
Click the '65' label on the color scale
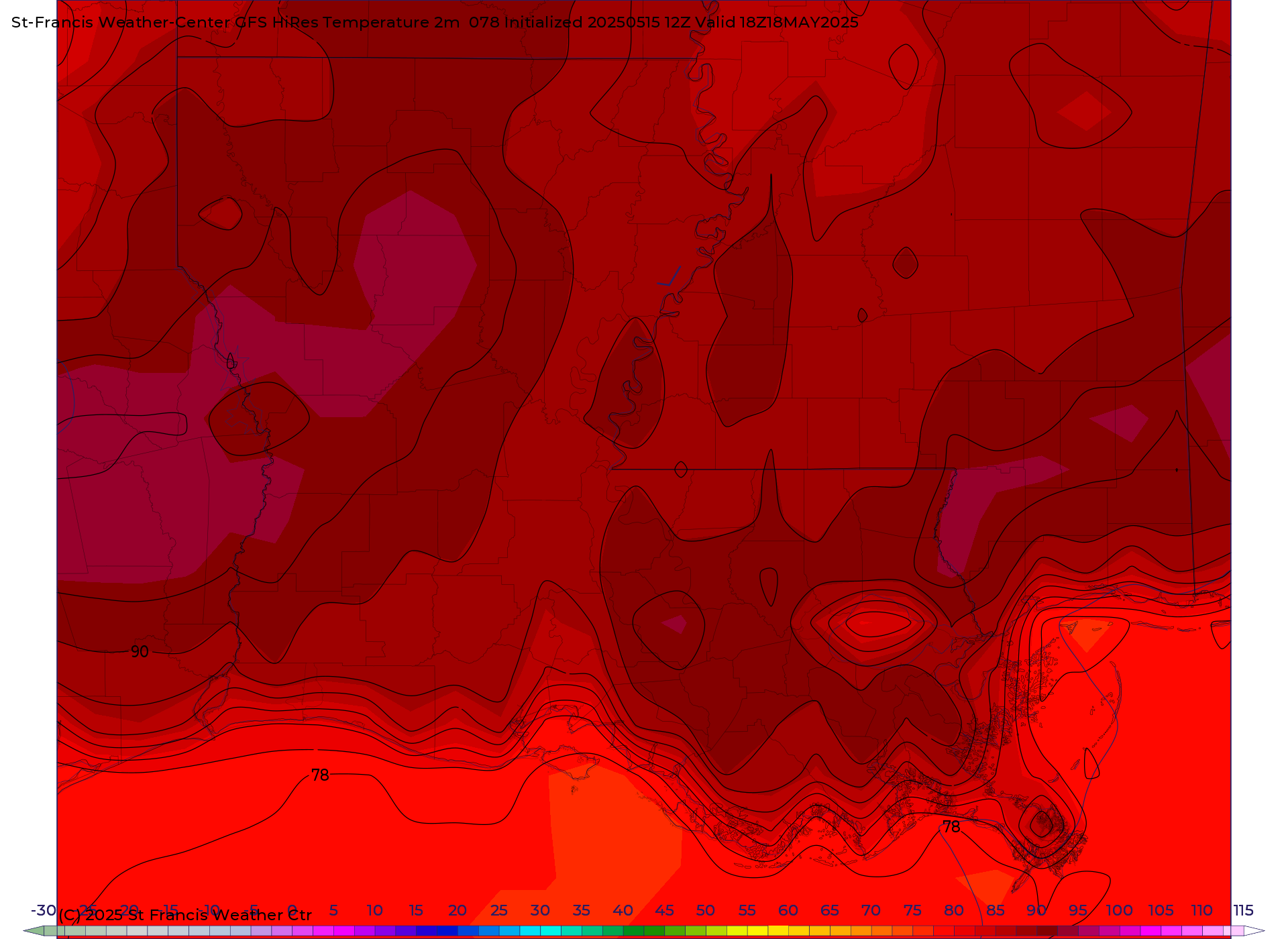(x=830, y=910)
